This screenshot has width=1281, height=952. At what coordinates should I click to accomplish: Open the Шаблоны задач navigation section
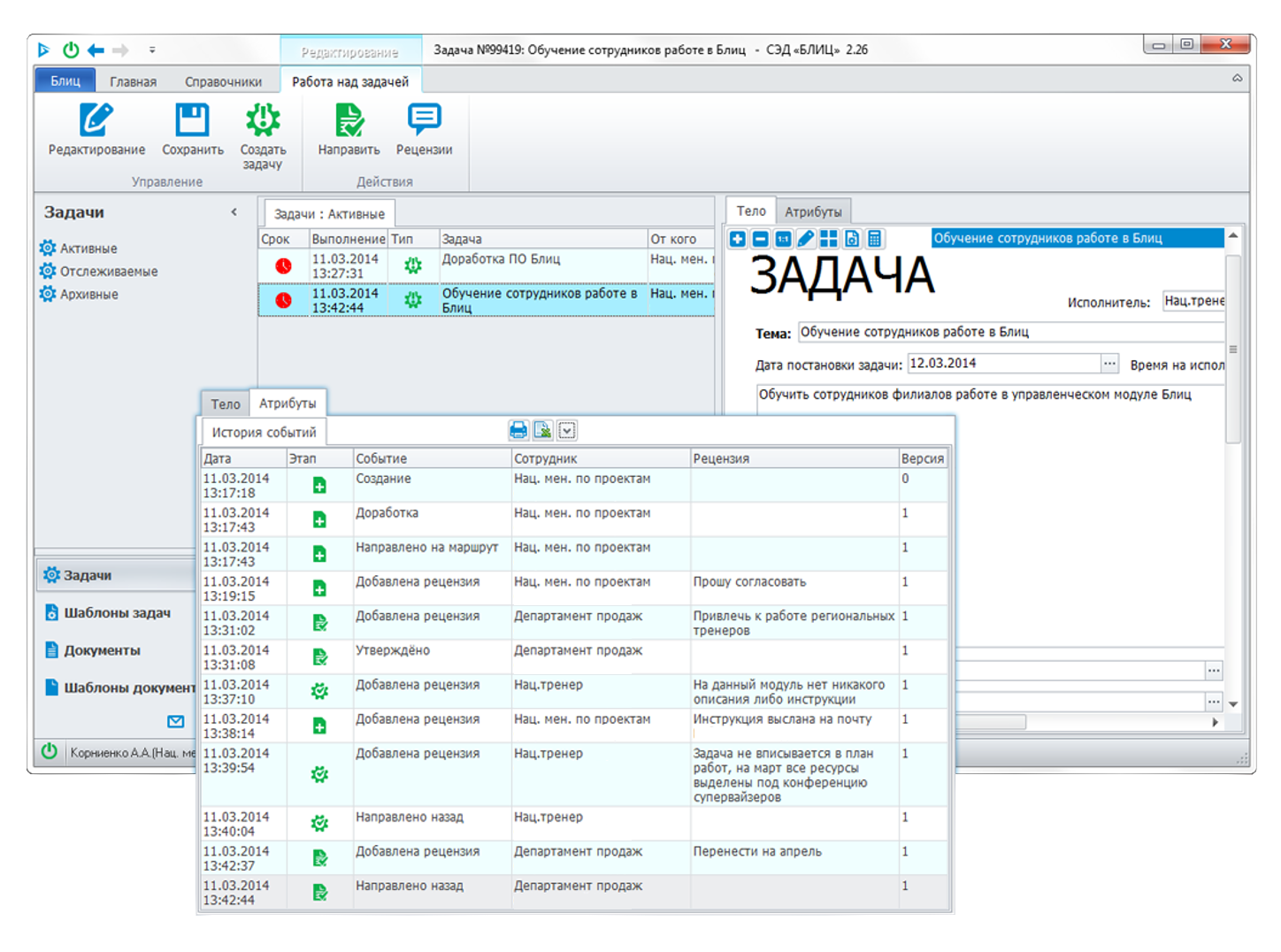[117, 612]
